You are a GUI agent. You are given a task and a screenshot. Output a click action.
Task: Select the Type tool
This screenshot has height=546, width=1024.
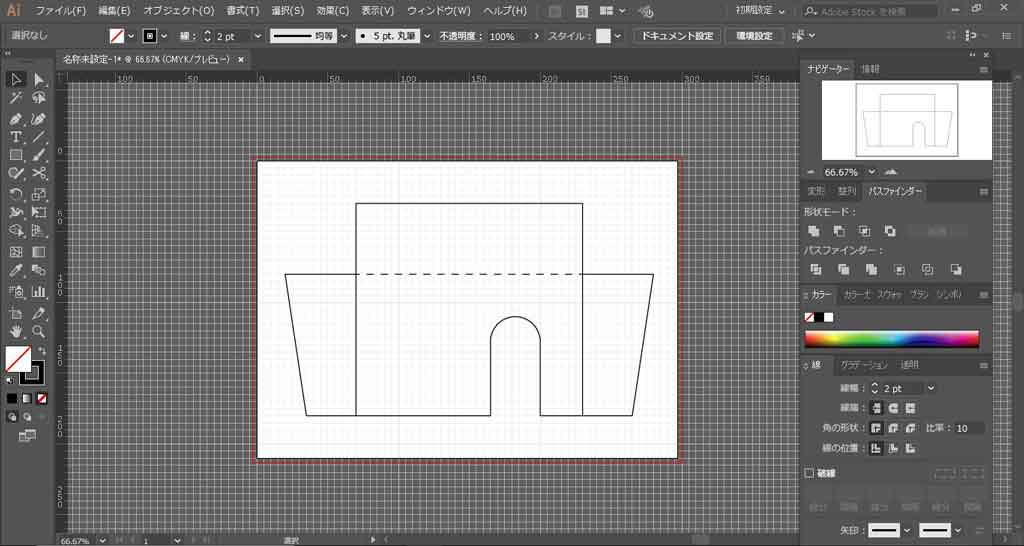coord(16,137)
